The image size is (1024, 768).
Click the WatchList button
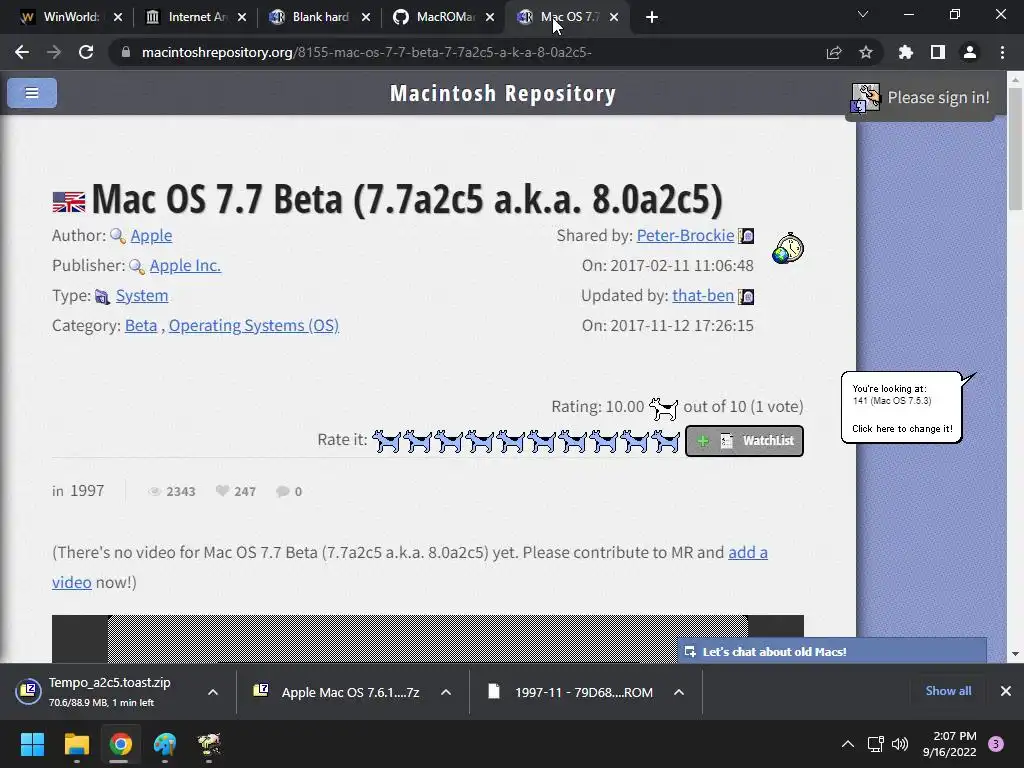[744, 441]
